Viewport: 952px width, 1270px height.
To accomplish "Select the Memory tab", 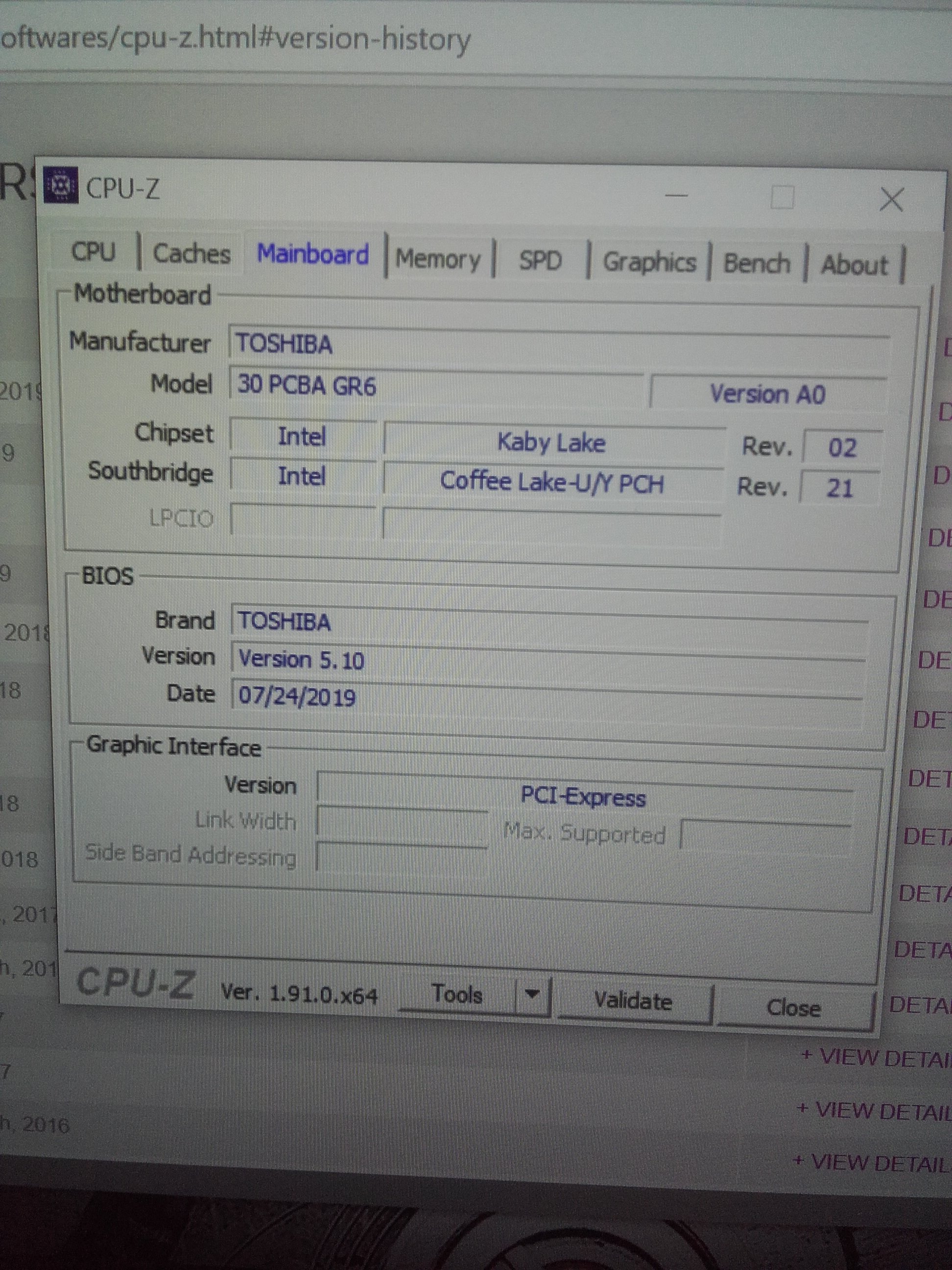I will [437, 260].
